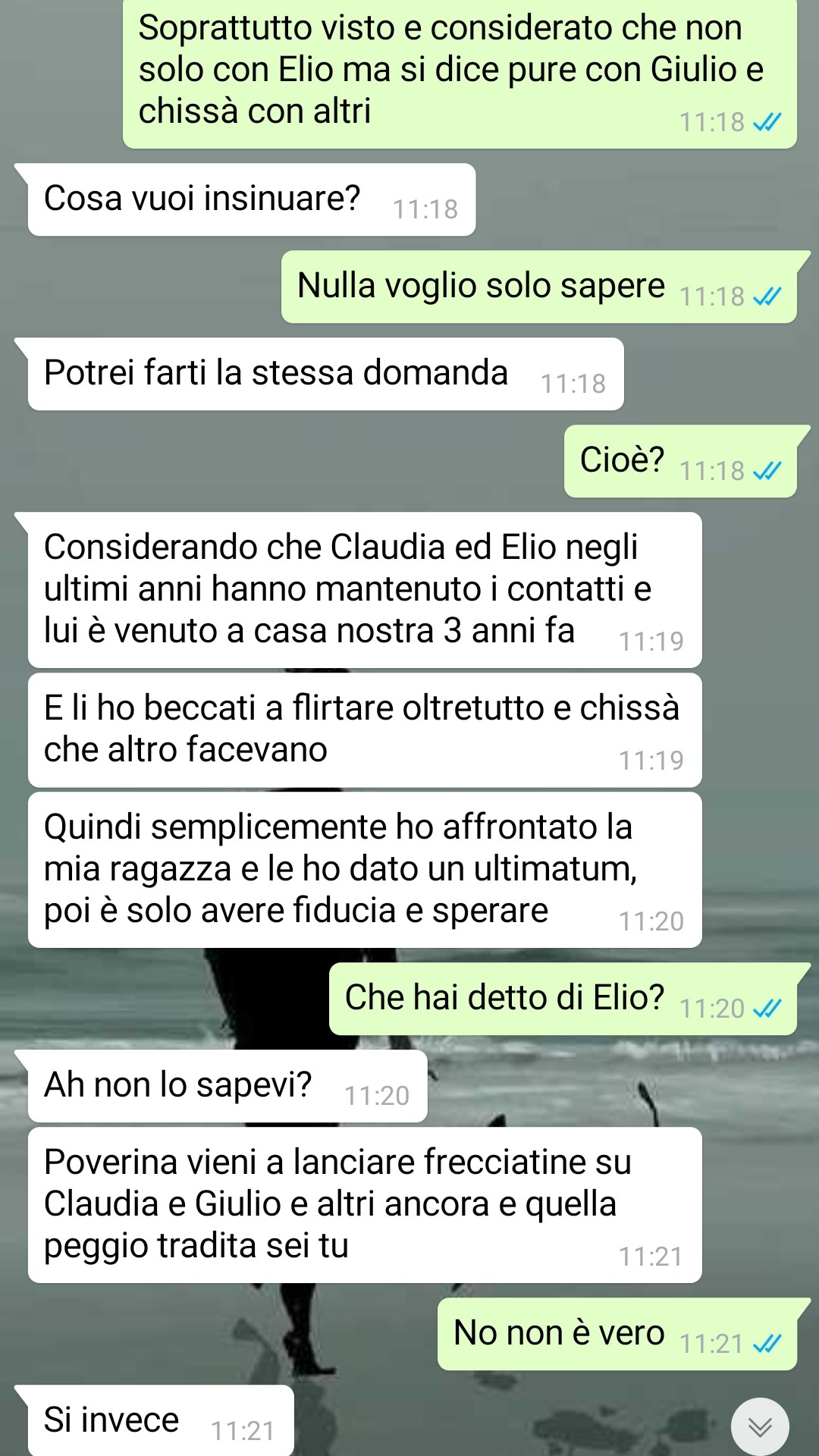
Task: Tap read ticks on 'No non è vero' message
Action: click(x=767, y=1345)
